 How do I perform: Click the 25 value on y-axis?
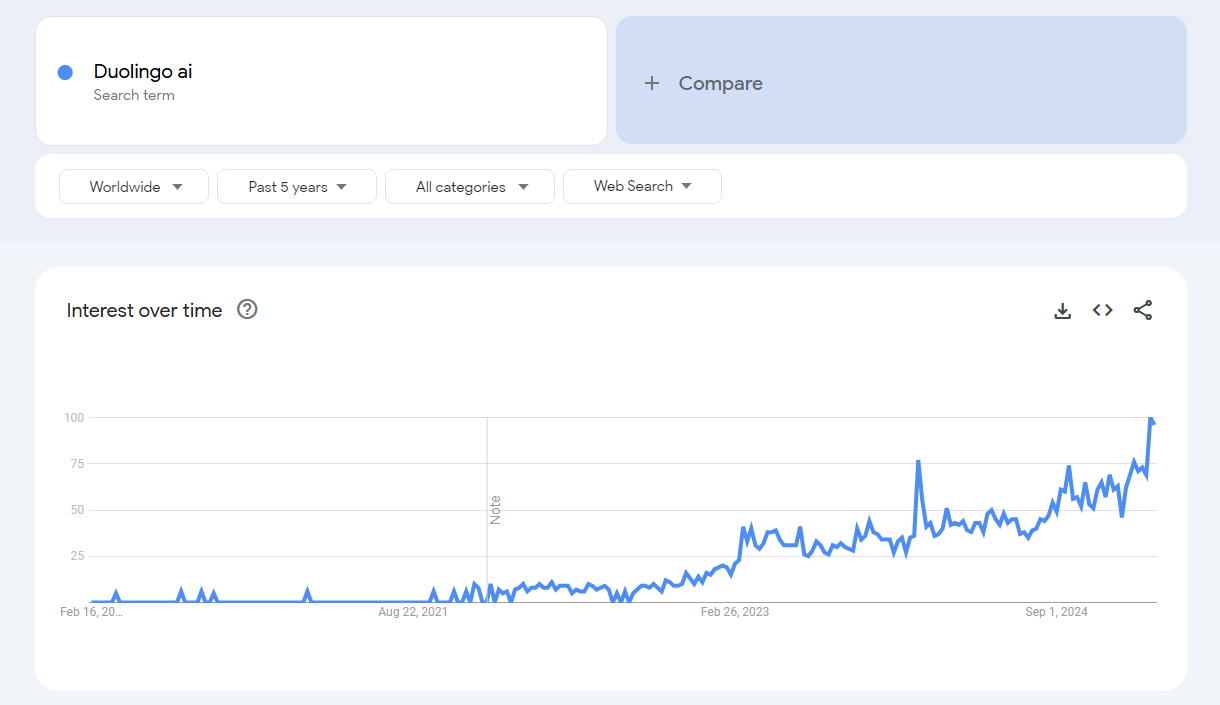(x=77, y=556)
